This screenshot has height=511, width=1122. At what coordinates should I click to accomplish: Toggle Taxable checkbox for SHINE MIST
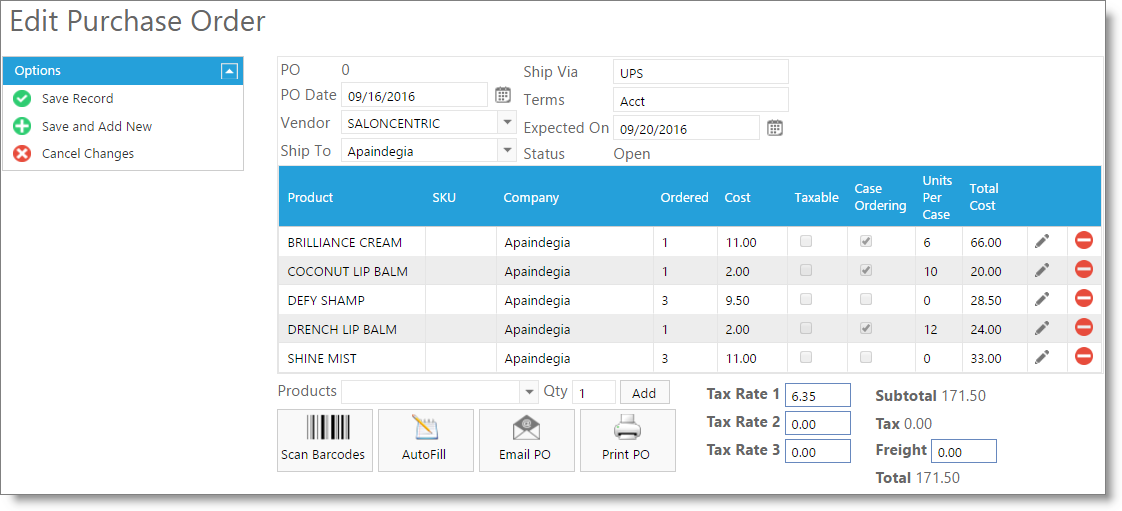point(806,356)
